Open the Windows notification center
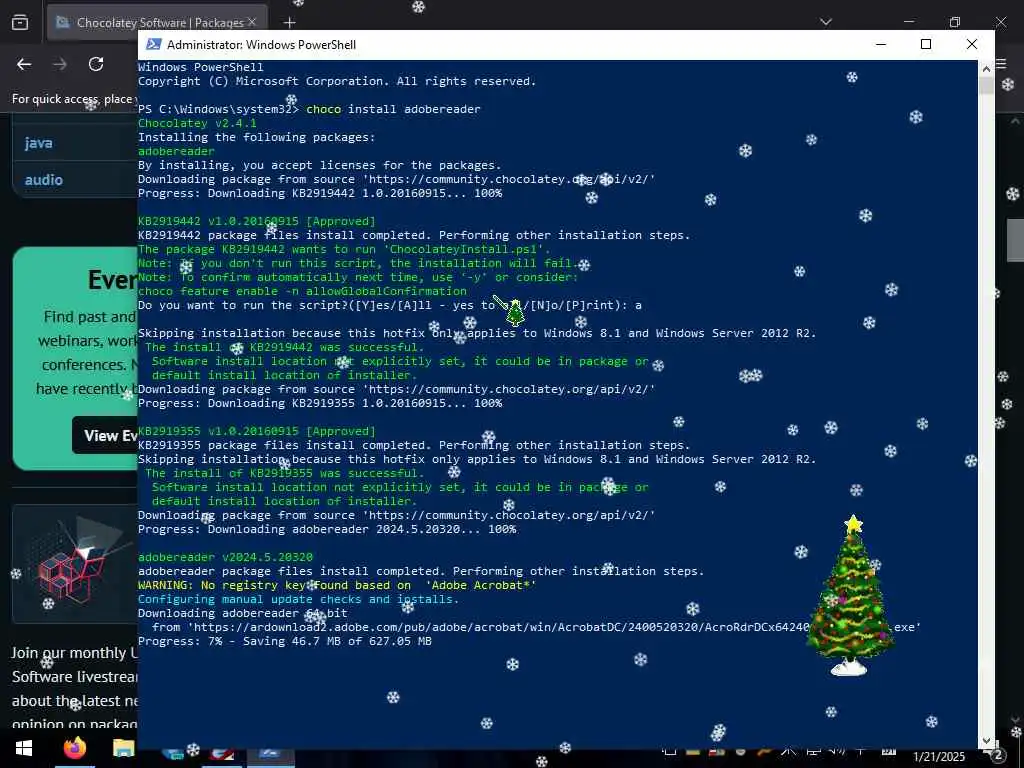Viewport: 1024px width, 768px height. (998, 756)
